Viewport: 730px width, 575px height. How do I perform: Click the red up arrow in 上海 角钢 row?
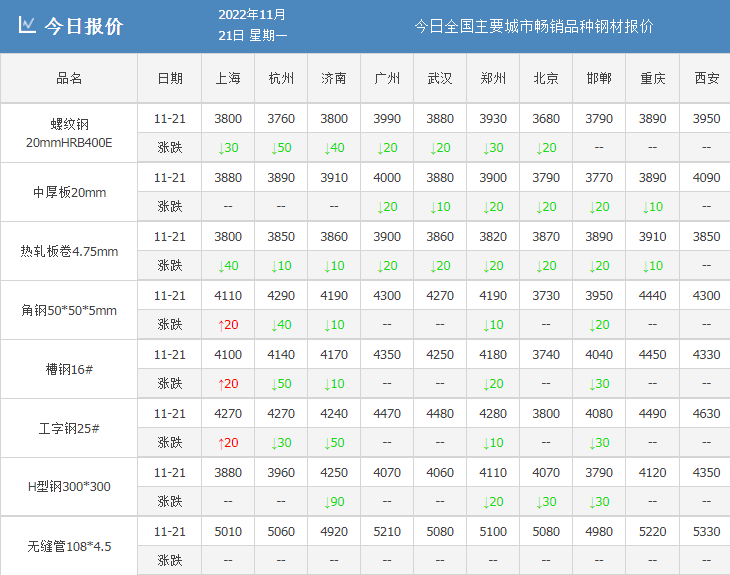click(x=221, y=325)
